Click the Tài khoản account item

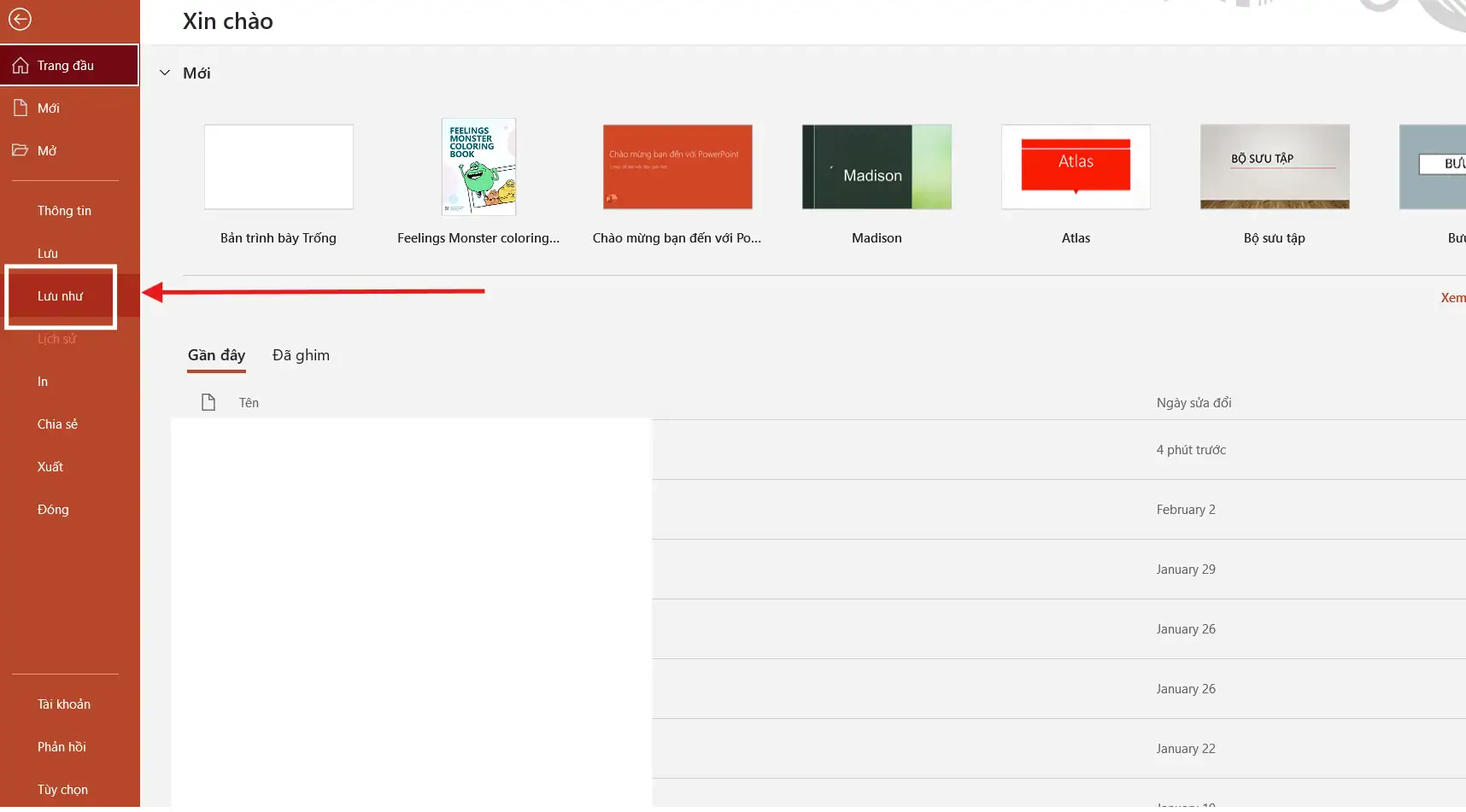click(x=64, y=704)
